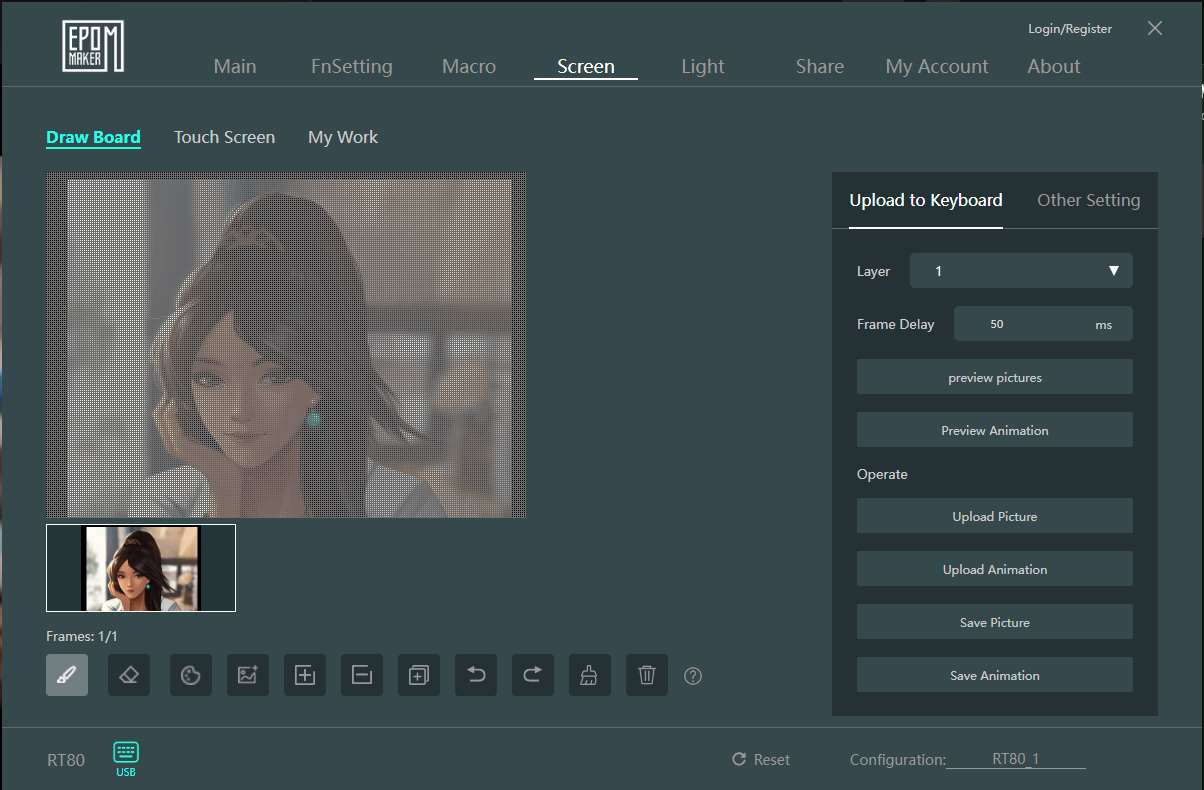Open the color palette picker
1204x790 pixels.
coord(190,675)
